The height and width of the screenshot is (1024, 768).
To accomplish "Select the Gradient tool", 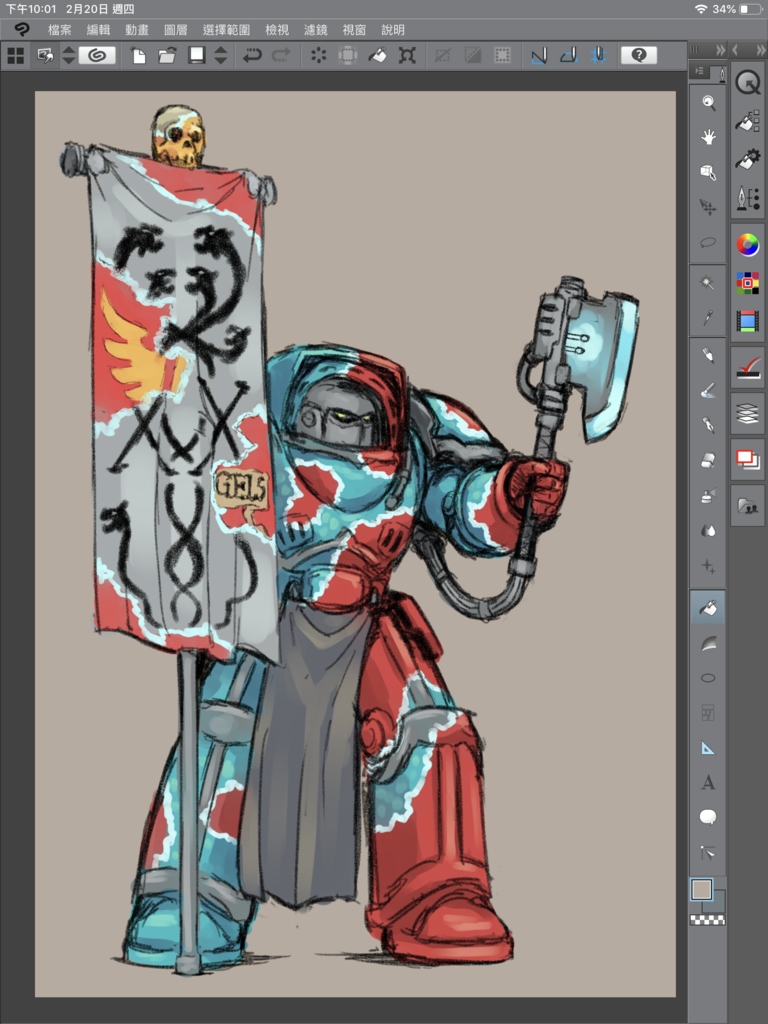I will click(708, 643).
